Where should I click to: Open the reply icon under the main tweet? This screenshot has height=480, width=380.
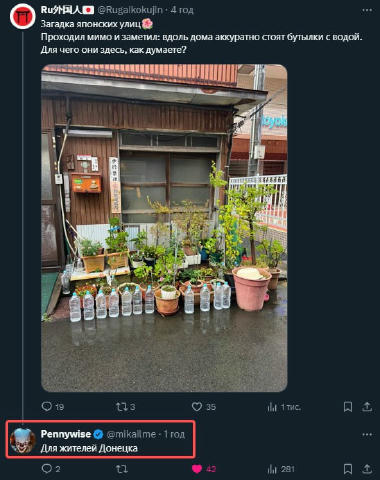click(47, 406)
